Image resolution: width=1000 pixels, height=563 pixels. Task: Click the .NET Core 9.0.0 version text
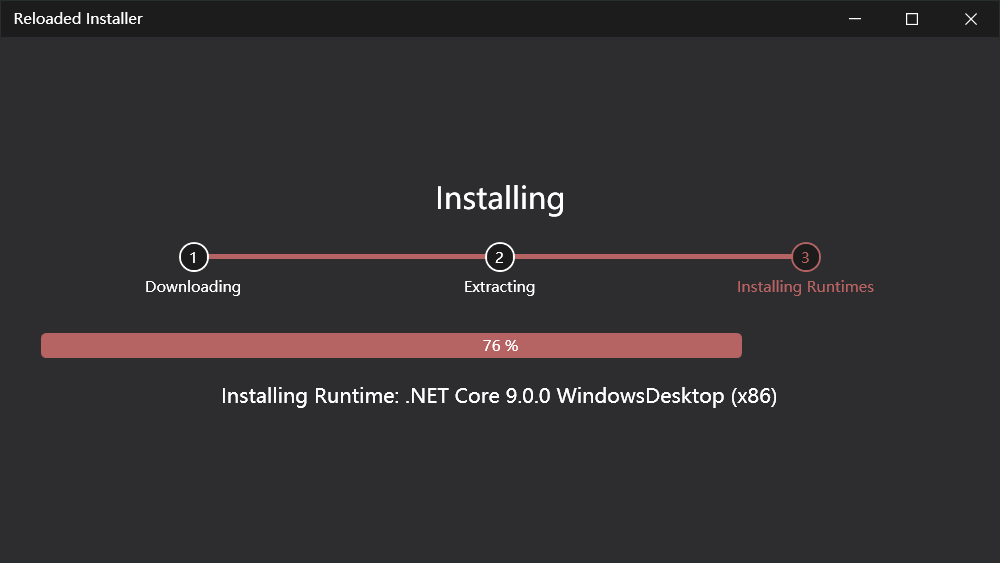478,396
